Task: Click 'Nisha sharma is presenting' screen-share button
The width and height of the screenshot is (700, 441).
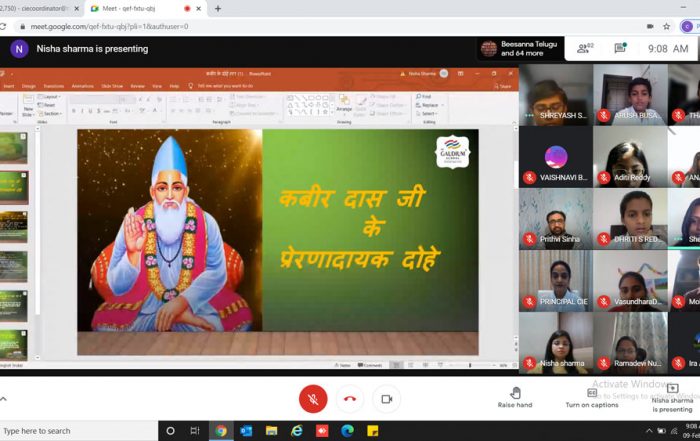Action: (x=672, y=398)
